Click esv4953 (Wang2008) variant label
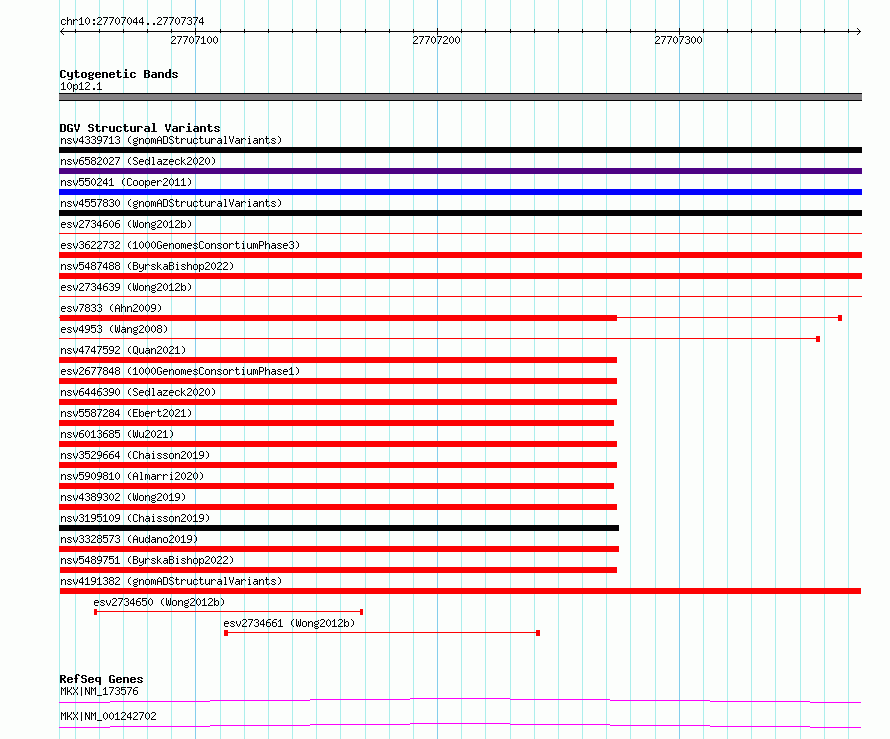The width and height of the screenshot is (890, 739). (x=114, y=329)
